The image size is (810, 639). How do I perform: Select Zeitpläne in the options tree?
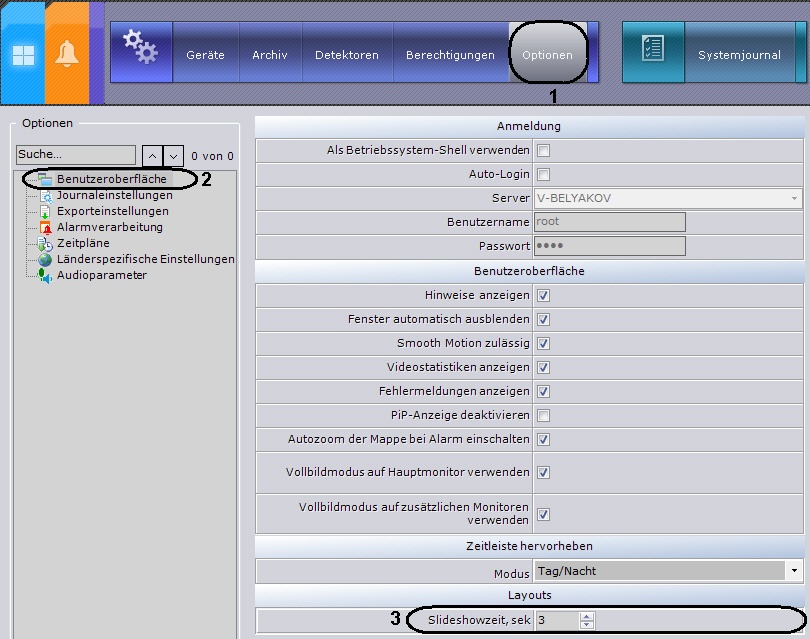(83, 243)
